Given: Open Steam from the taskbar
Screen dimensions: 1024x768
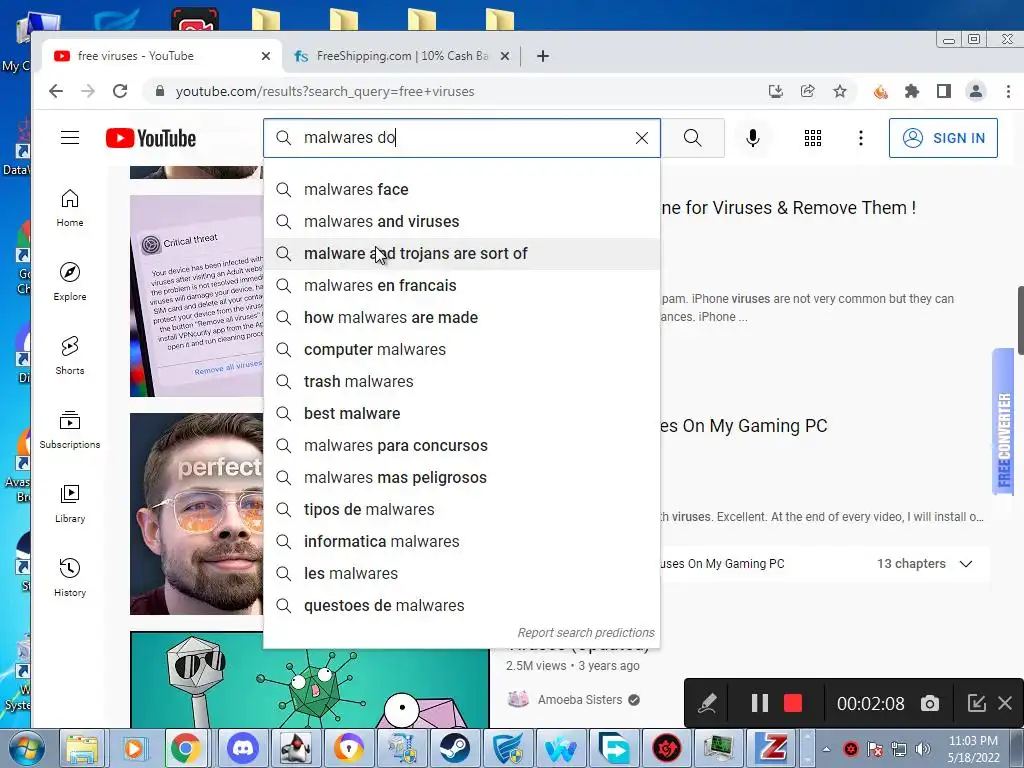Looking at the screenshot, I should 455,748.
